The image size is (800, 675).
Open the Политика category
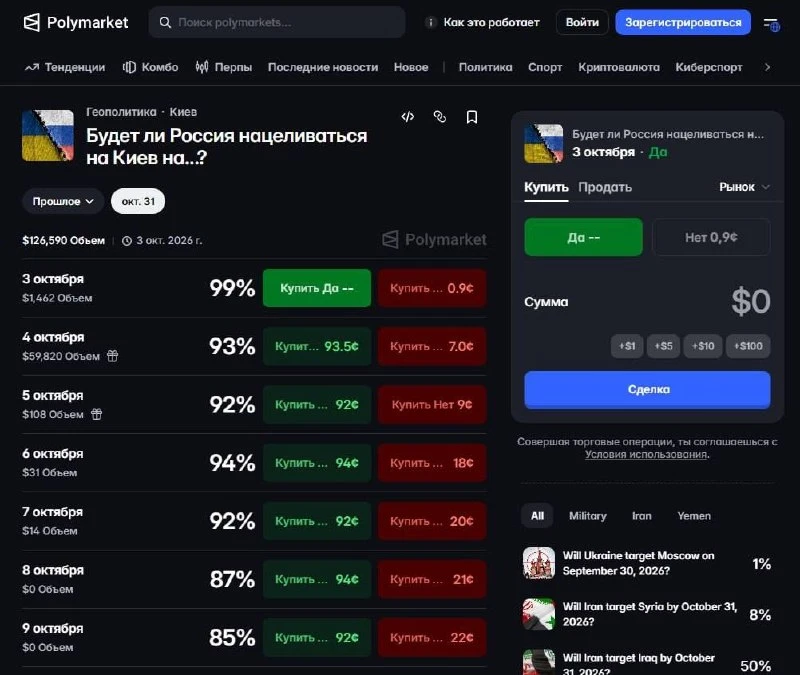pos(485,67)
